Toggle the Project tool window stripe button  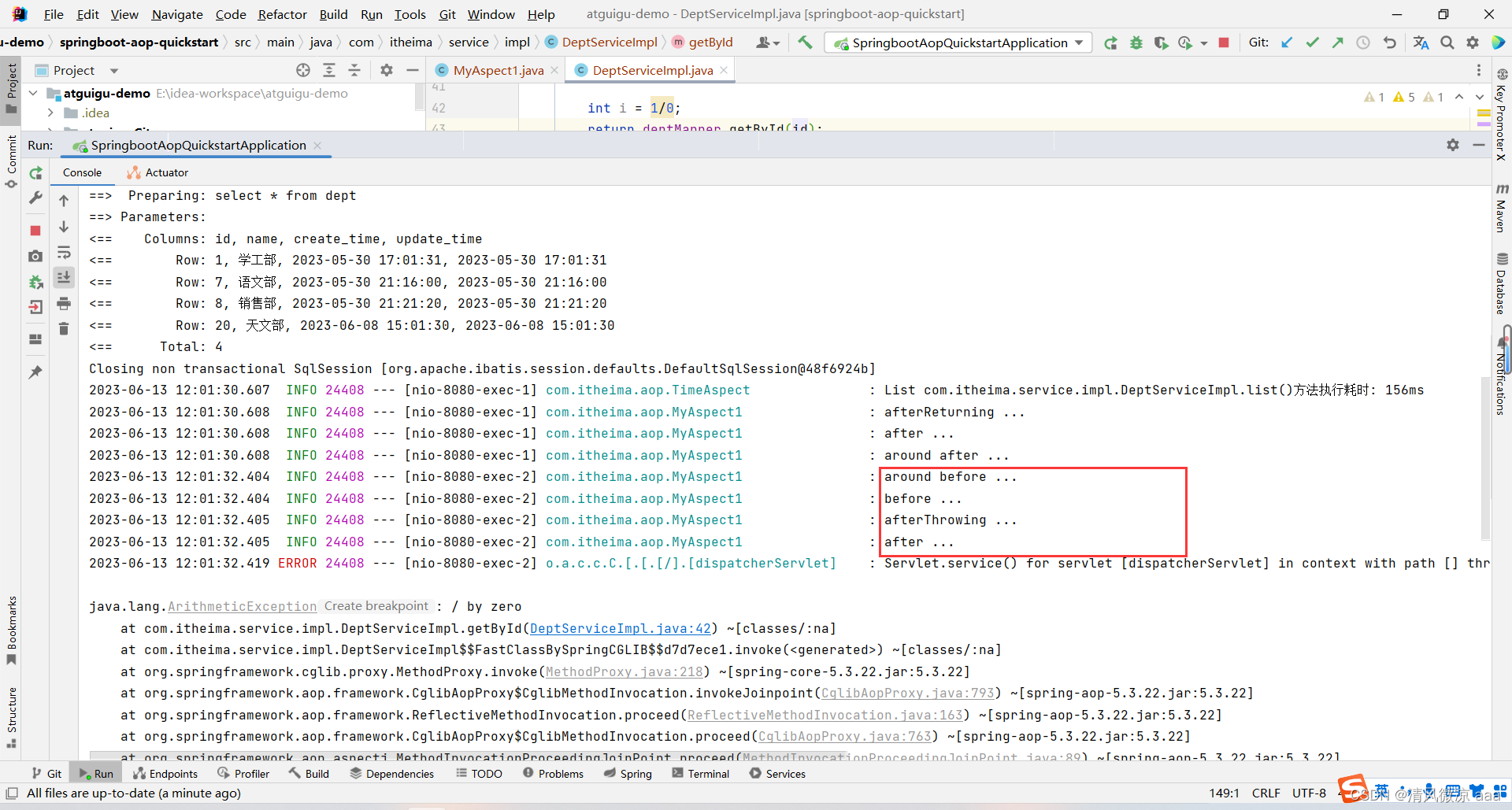coord(11,89)
